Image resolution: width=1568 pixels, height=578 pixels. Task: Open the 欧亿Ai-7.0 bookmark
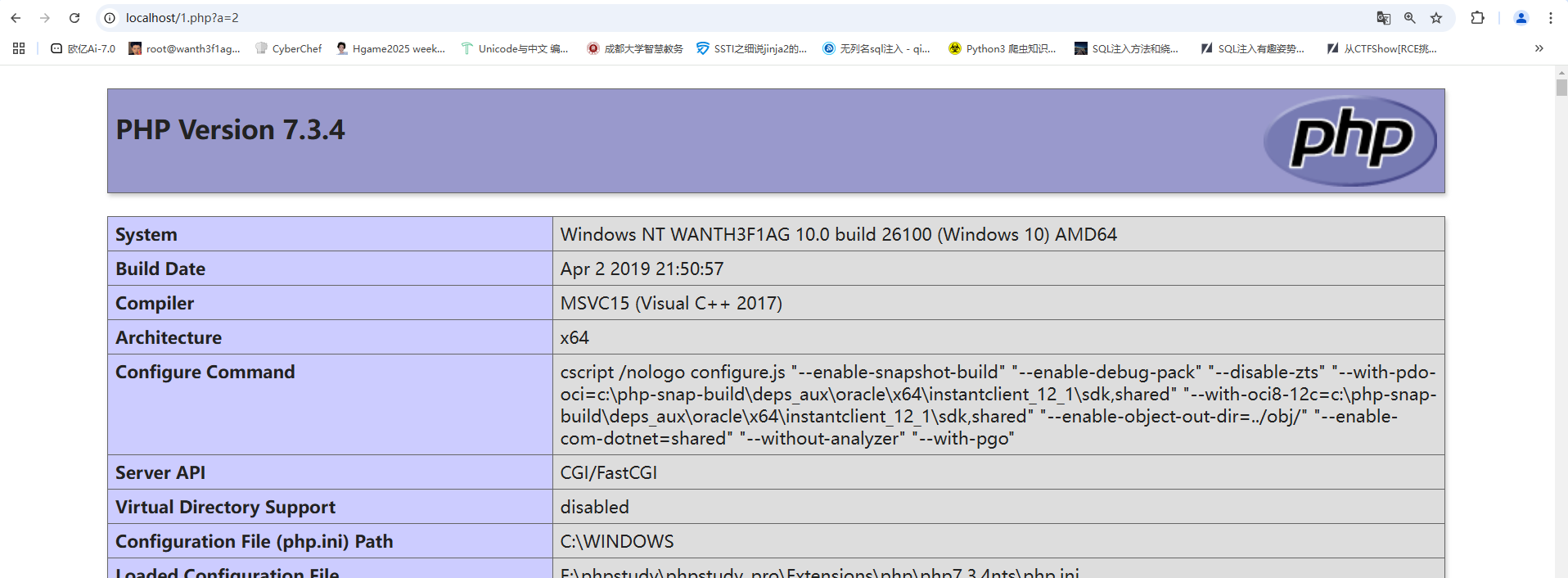pyautogui.click(x=83, y=48)
